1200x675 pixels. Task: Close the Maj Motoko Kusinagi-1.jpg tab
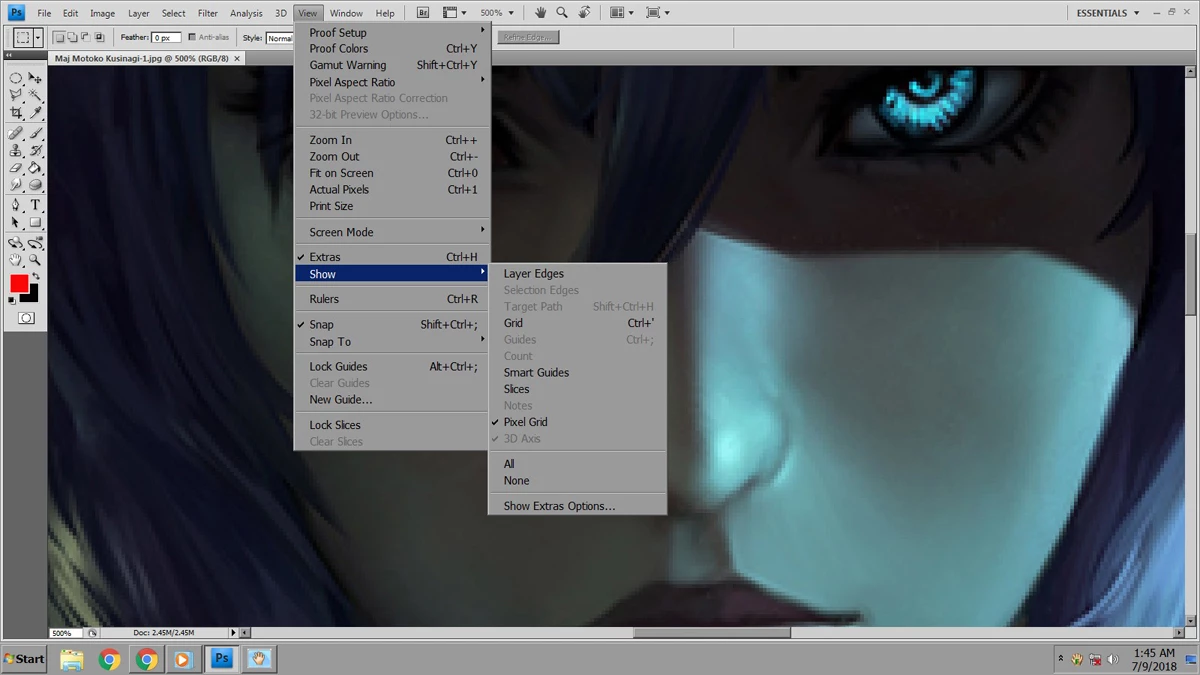238,58
